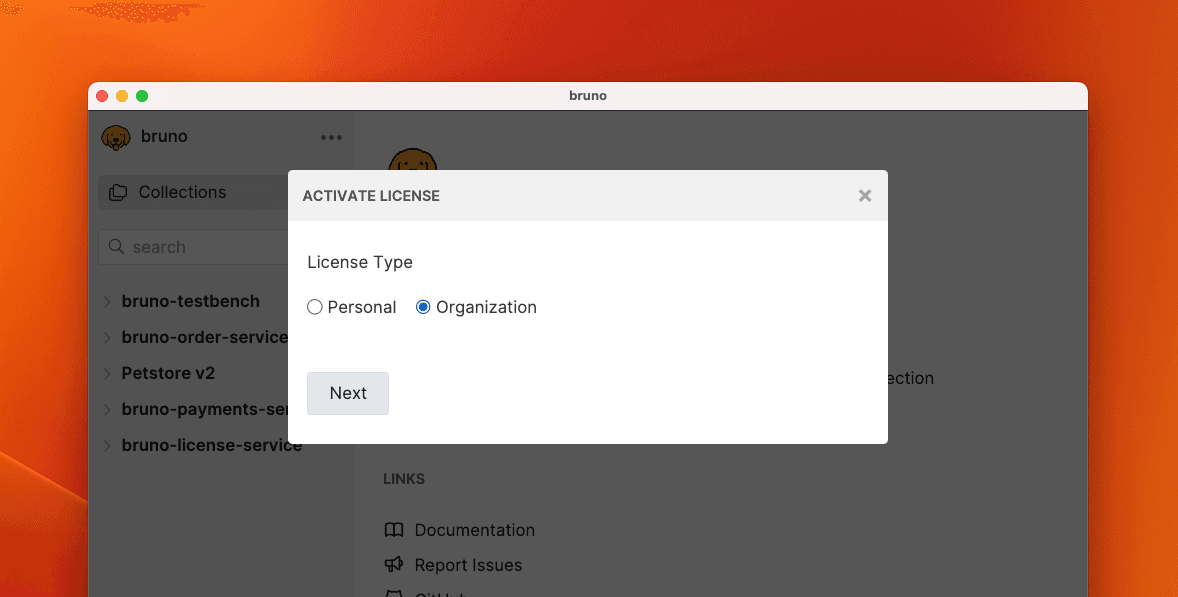1178x597 pixels.
Task: Click the red close window button
Action: click(x=102, y=96)
